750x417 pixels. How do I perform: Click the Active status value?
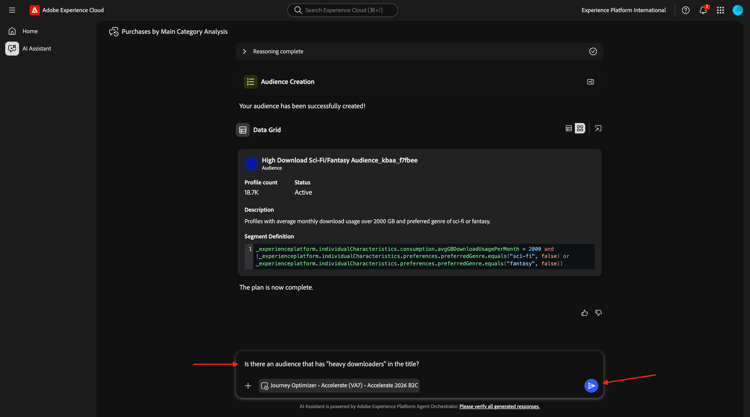coord(303,192)
